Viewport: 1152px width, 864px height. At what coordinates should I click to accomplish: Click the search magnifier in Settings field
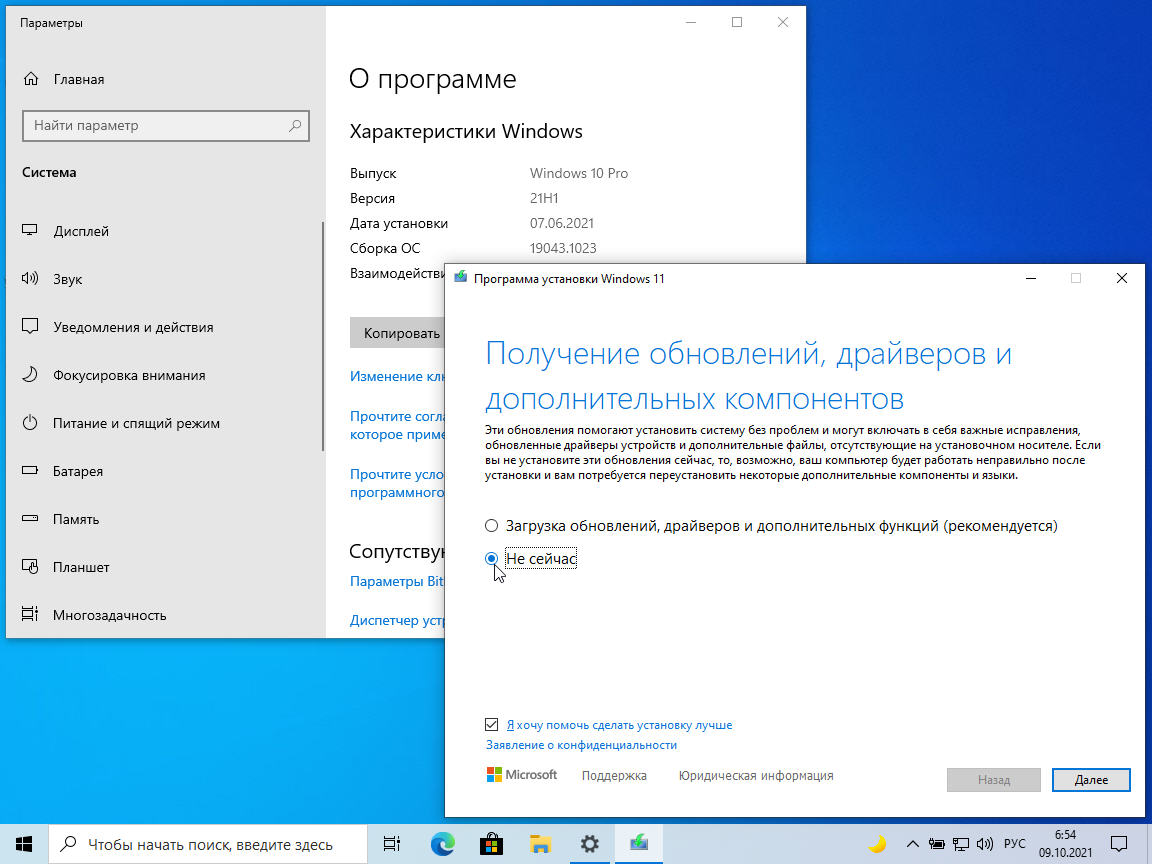[295, 126]
